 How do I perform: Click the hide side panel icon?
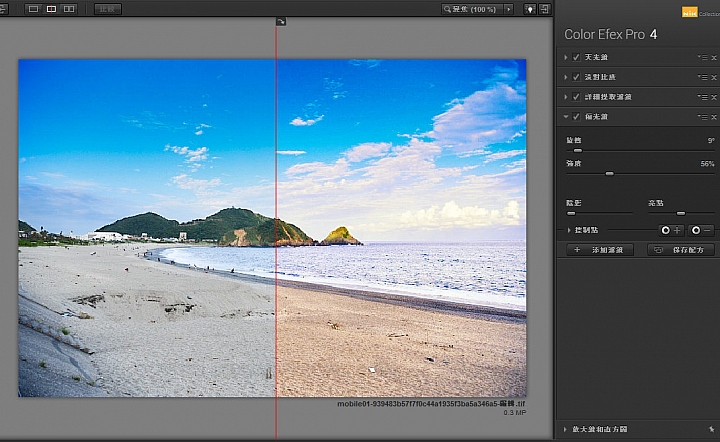coord(545,9)
